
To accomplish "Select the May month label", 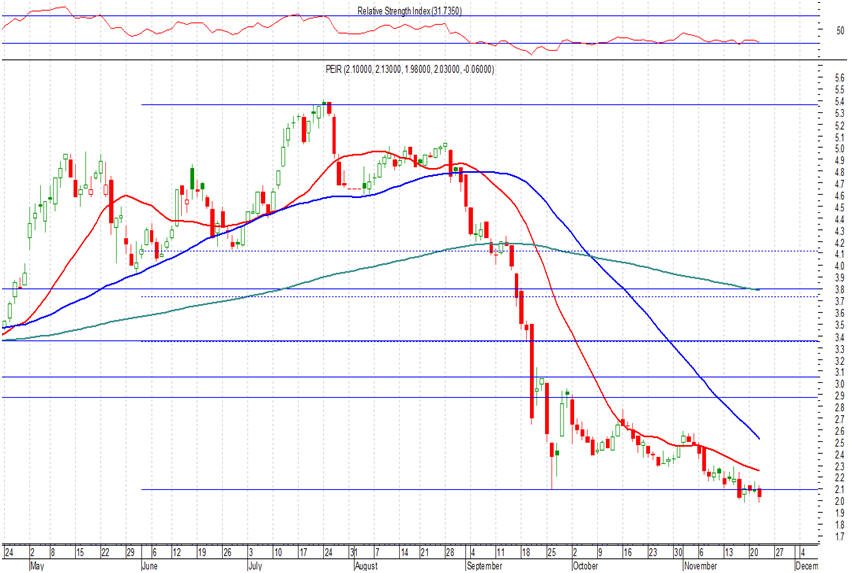I will click(36, 565).
